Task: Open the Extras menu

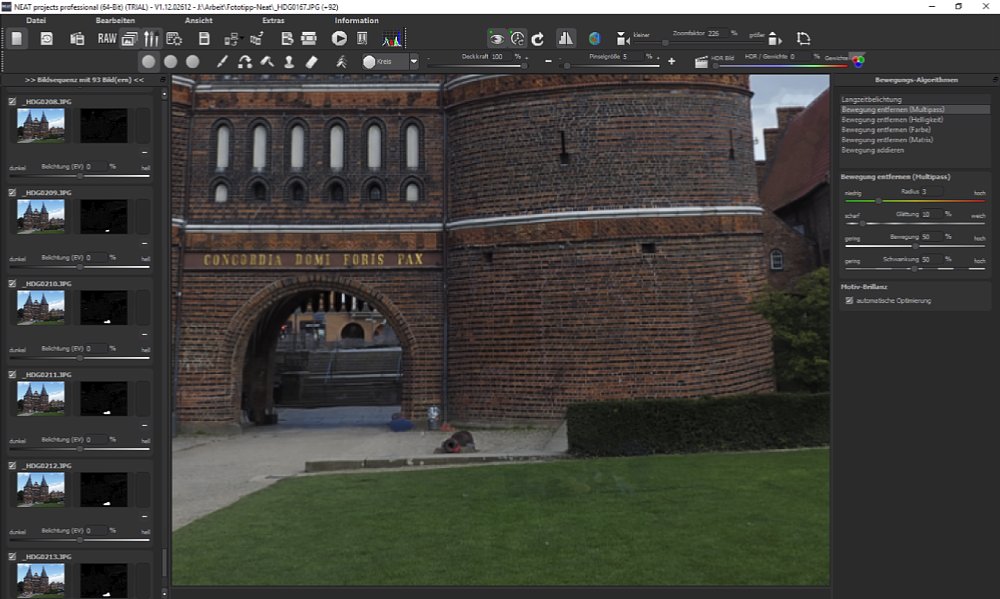Action: (x=273, y=20)
